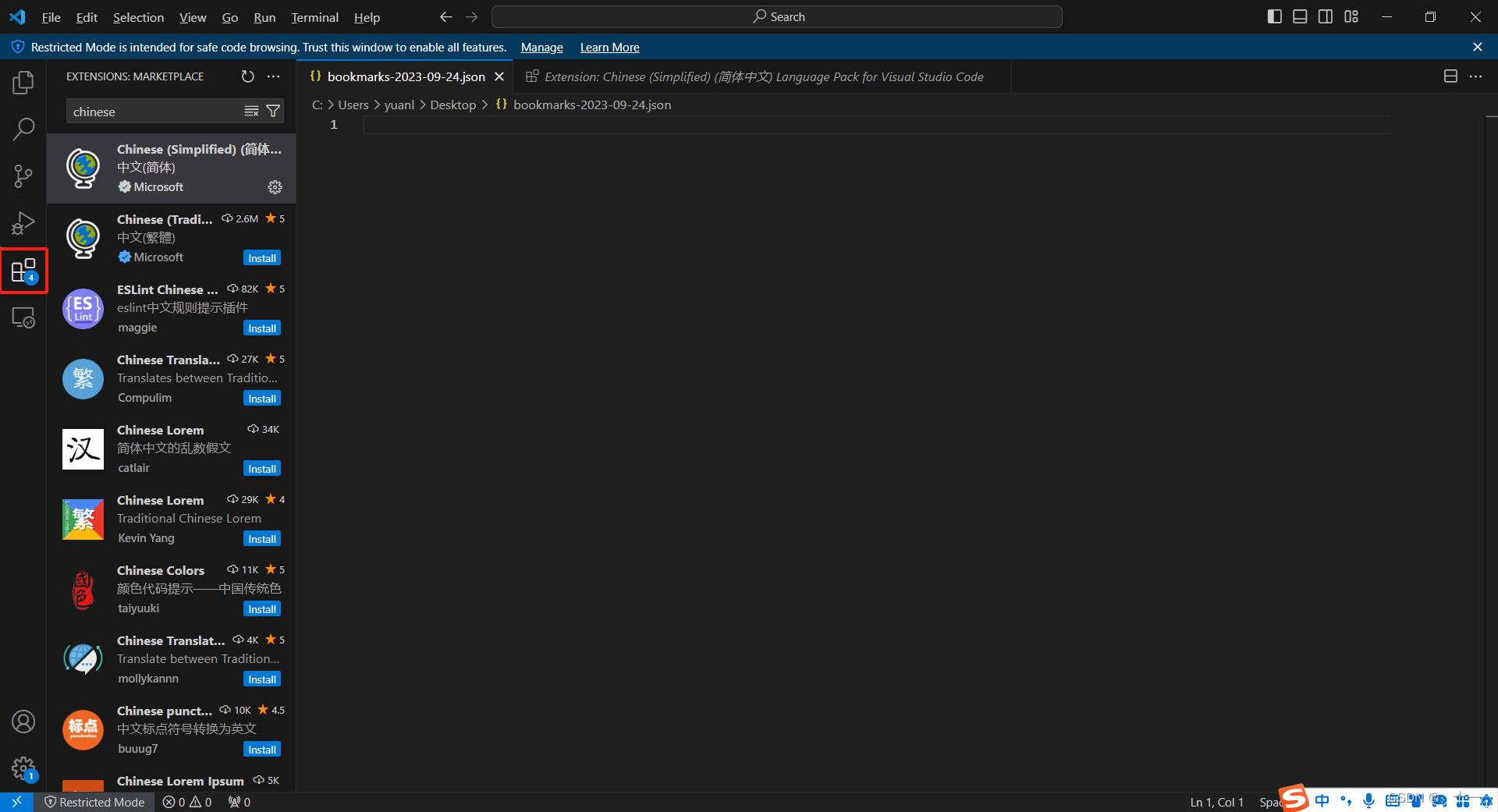Open the Source Control view
Screen dimensions: 1498x812
coord(23,176)
